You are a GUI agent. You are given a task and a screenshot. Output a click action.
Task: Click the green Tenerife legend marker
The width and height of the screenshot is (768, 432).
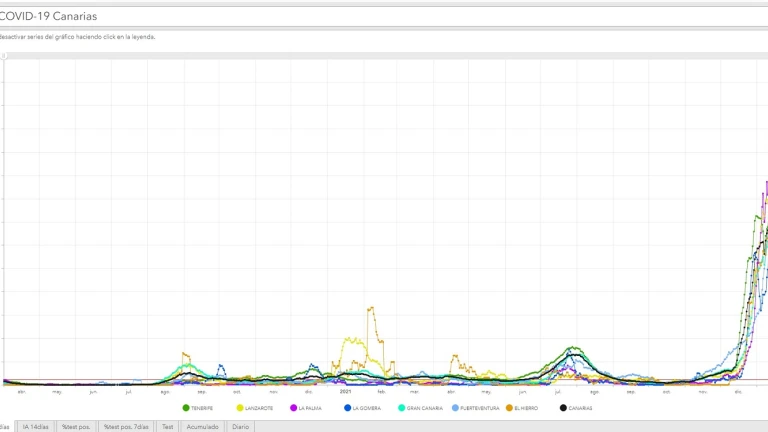(x=186, y=408)
